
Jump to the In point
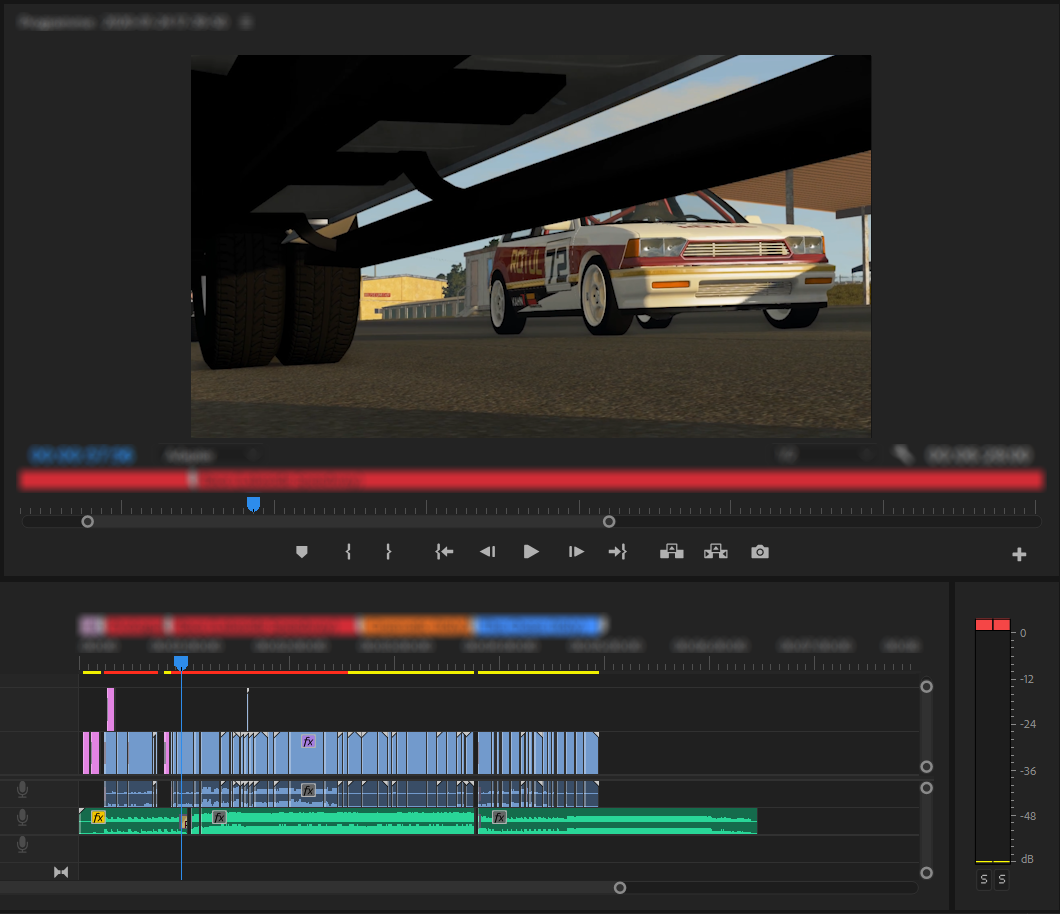point(444,552)
